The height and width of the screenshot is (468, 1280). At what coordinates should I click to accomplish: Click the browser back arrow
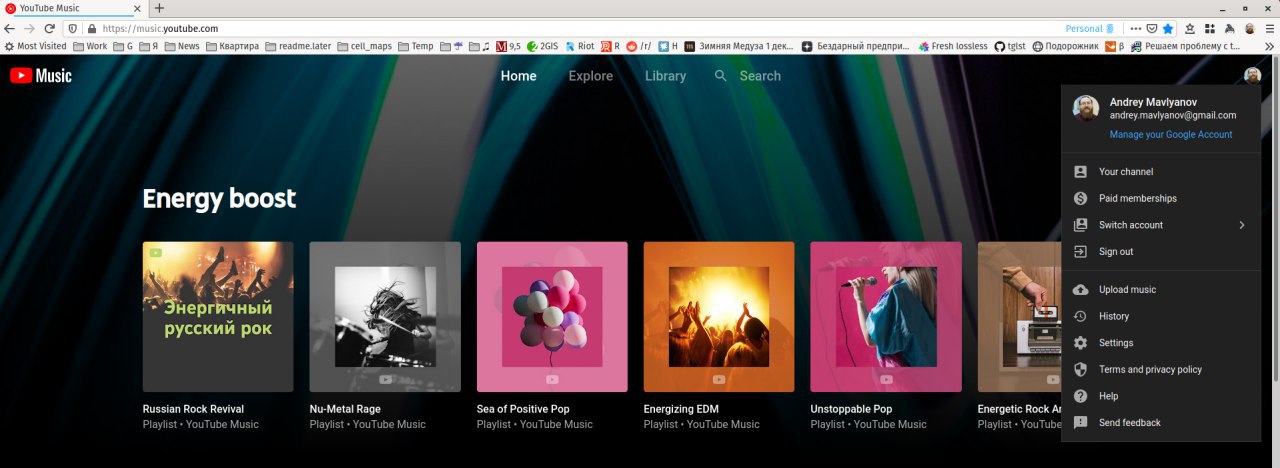[11, 29]
